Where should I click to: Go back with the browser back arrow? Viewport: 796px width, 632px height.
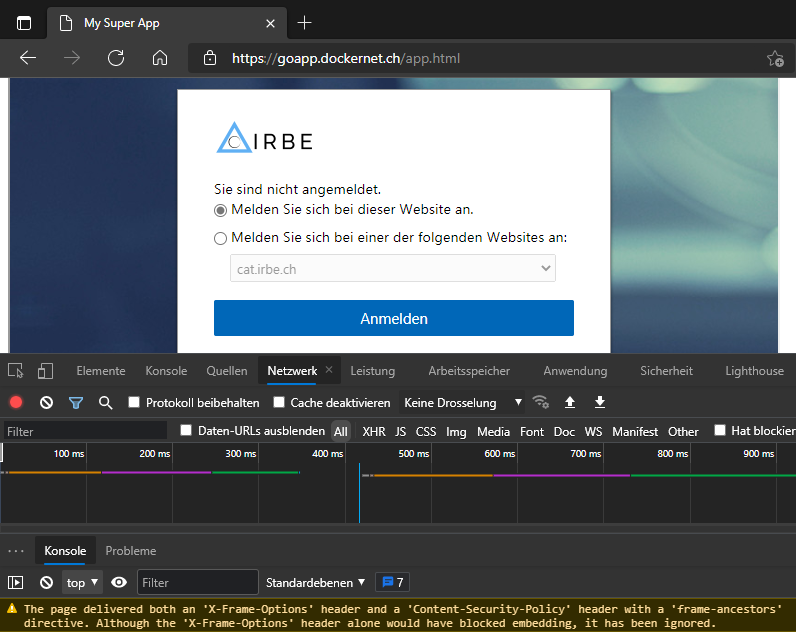[28, 58]
